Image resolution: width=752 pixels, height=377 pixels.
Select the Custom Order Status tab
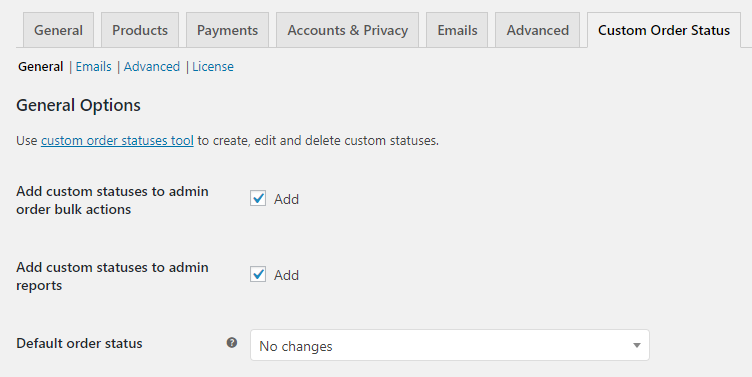[664, 30]
